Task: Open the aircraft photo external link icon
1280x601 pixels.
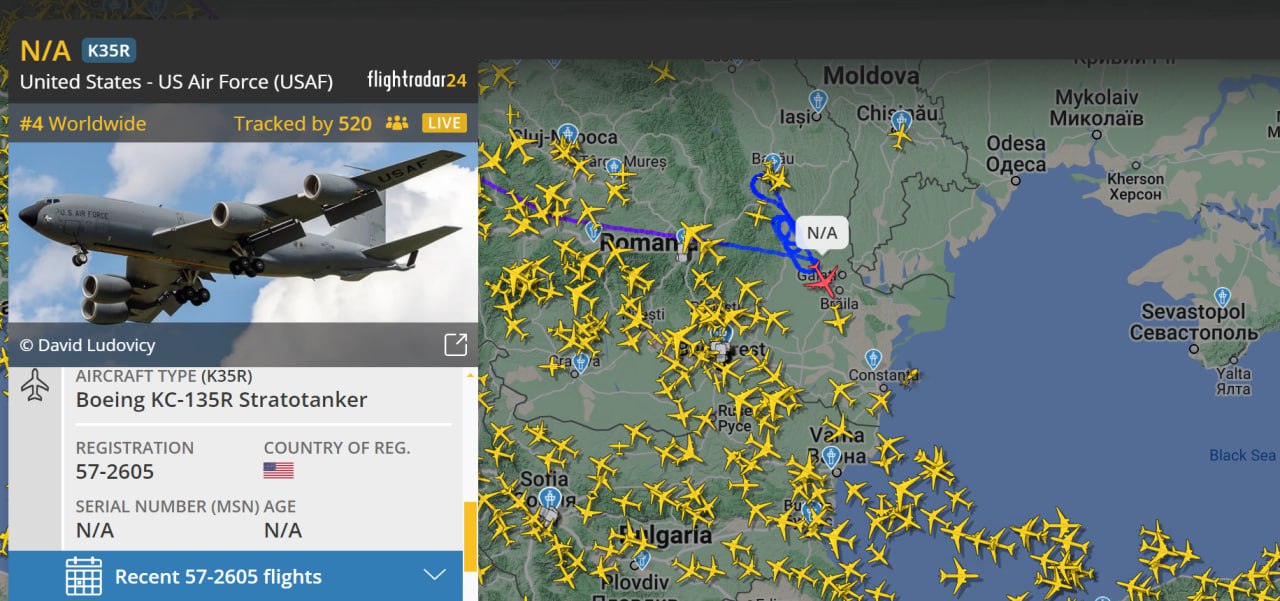Action: click(455, 345)
